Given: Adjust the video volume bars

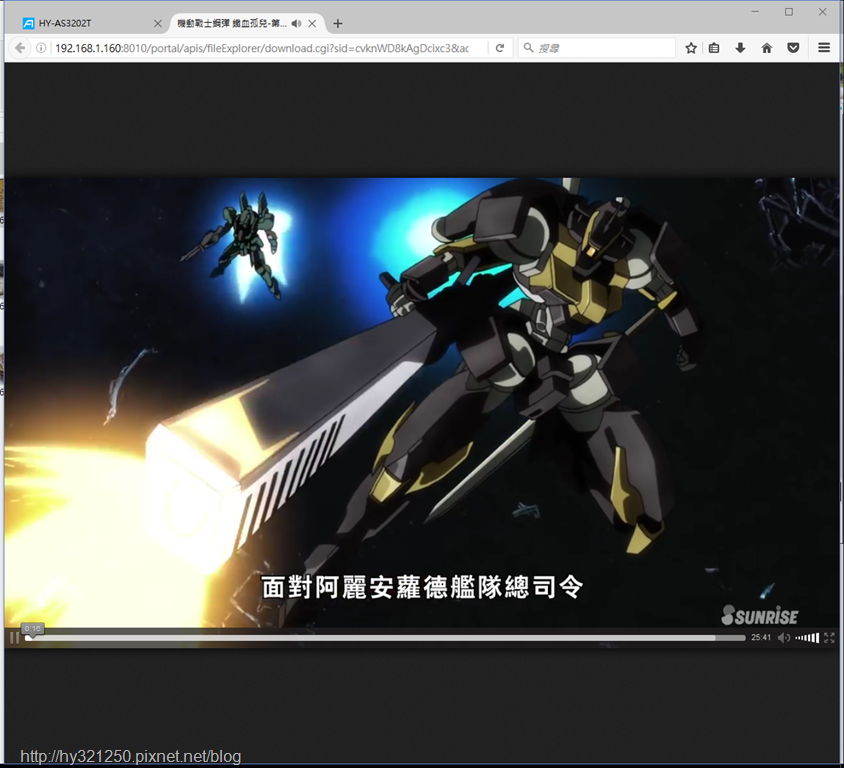Looking at the screenshot, I should click(x=807, y=638).
